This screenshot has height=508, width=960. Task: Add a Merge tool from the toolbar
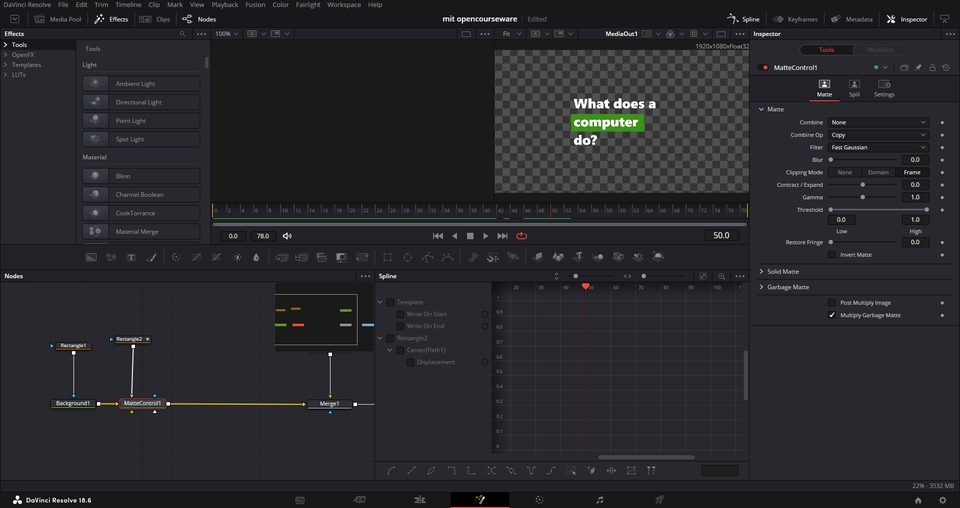(x=281, y=258)
